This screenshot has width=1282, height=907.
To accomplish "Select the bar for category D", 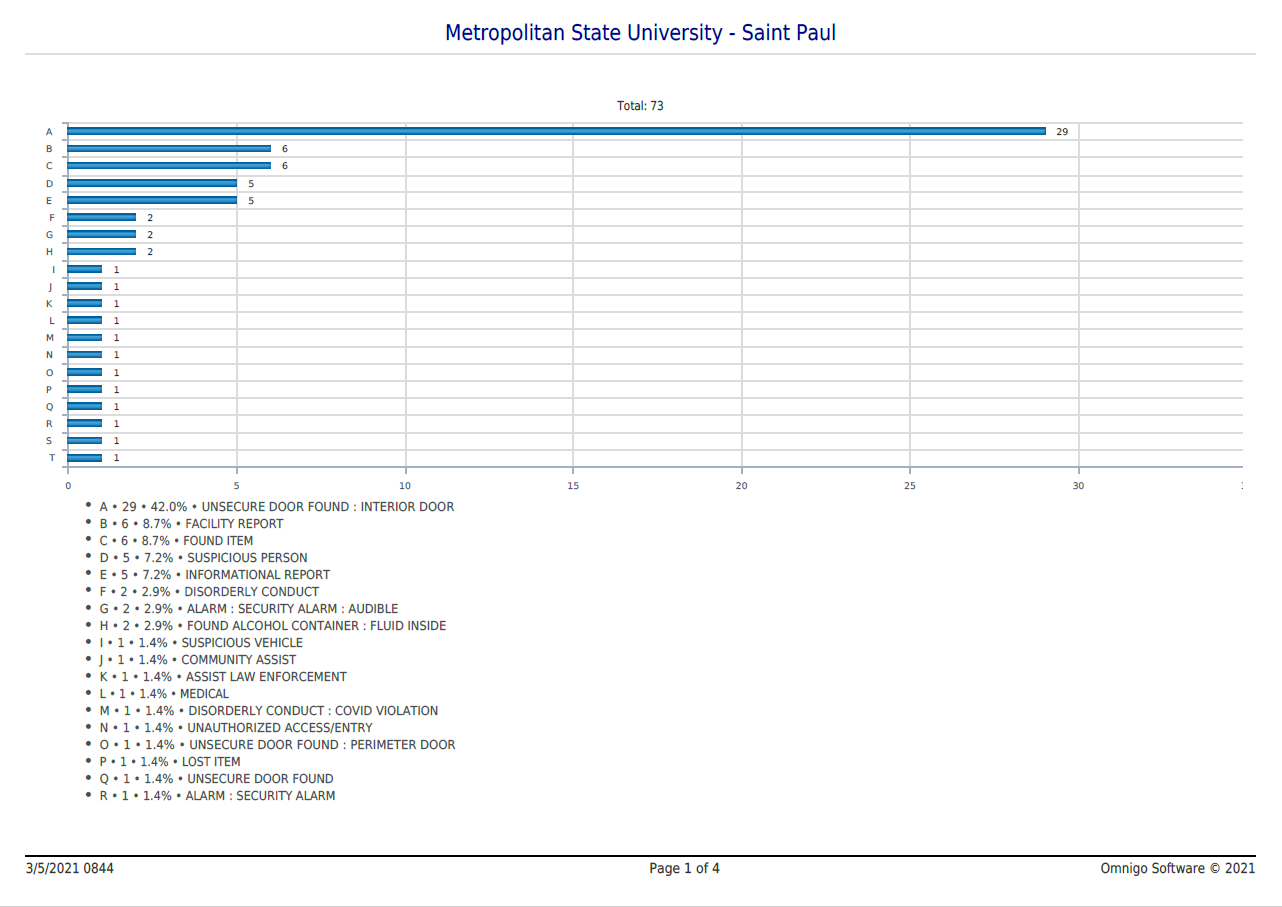I will point(152,183).
